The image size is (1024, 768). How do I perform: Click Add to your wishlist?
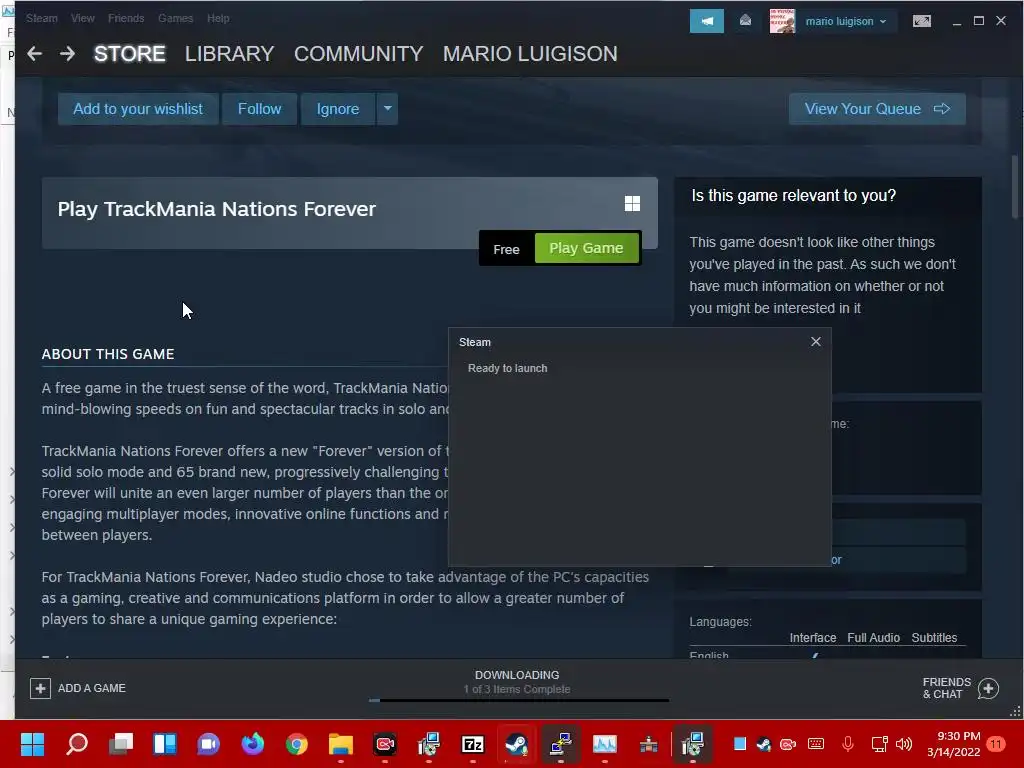pos(138,108)
